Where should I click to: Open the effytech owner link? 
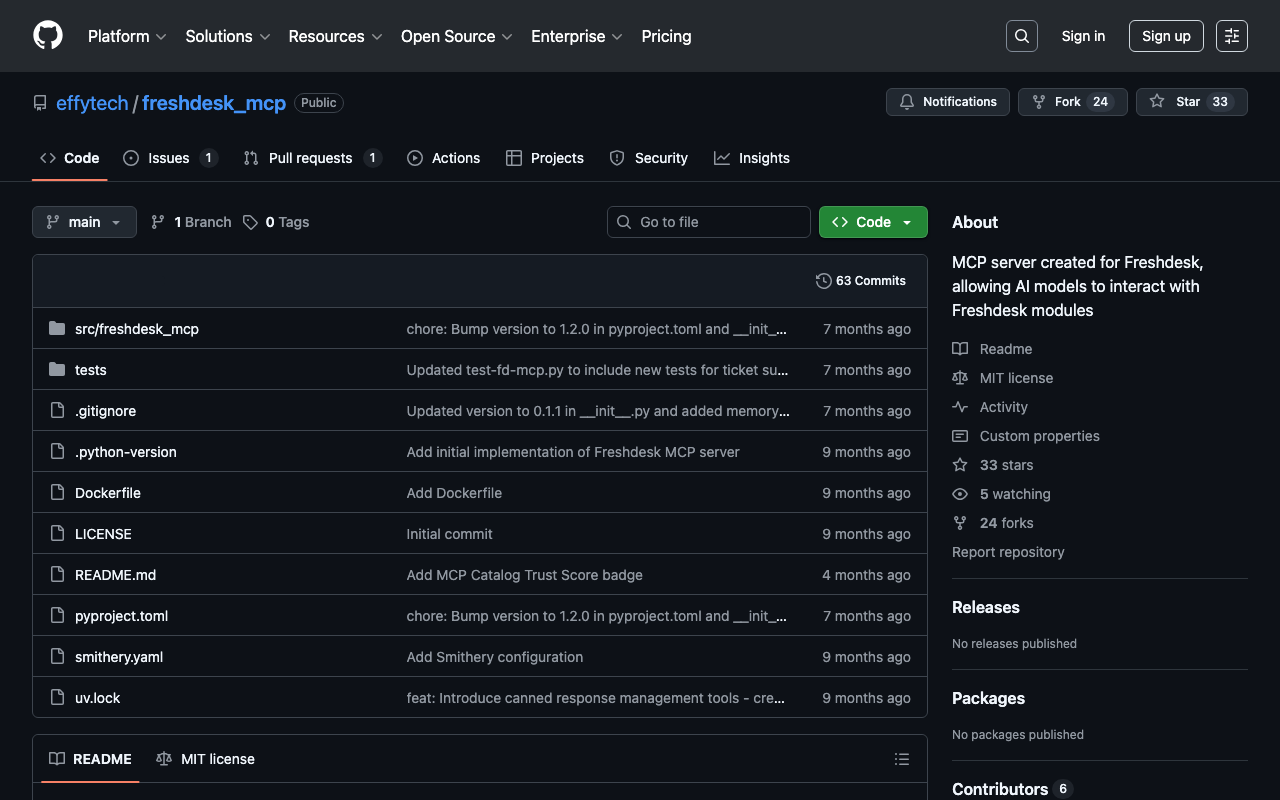tap(92, 103)
